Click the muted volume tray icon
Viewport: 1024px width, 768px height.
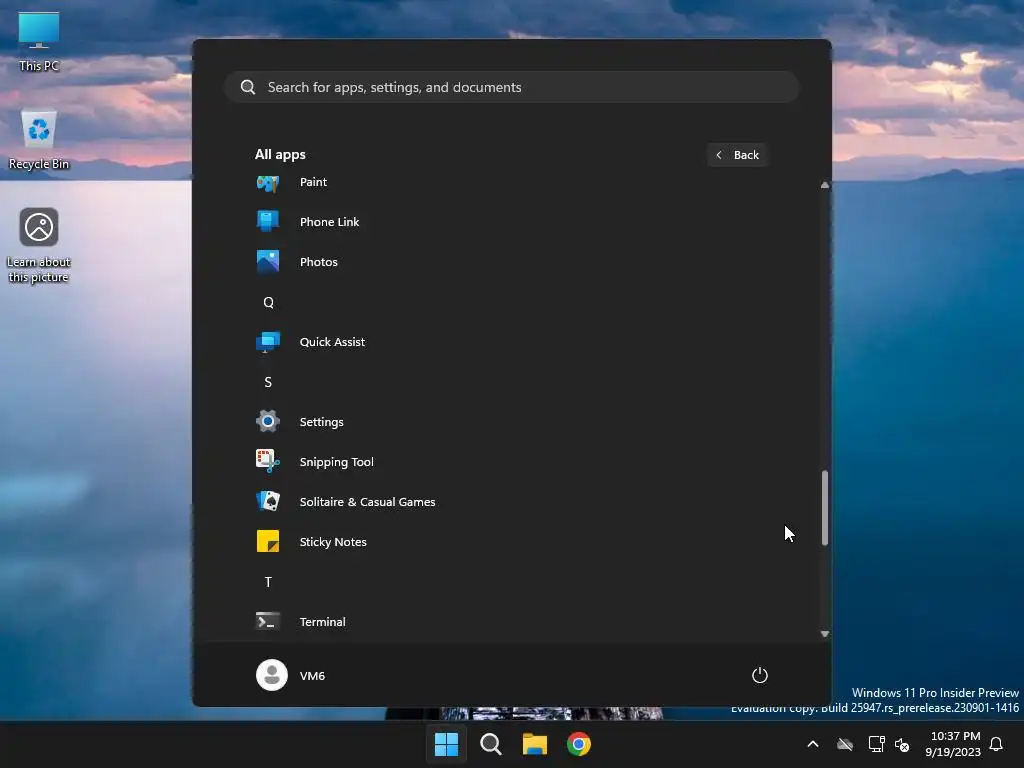[903, 744]
